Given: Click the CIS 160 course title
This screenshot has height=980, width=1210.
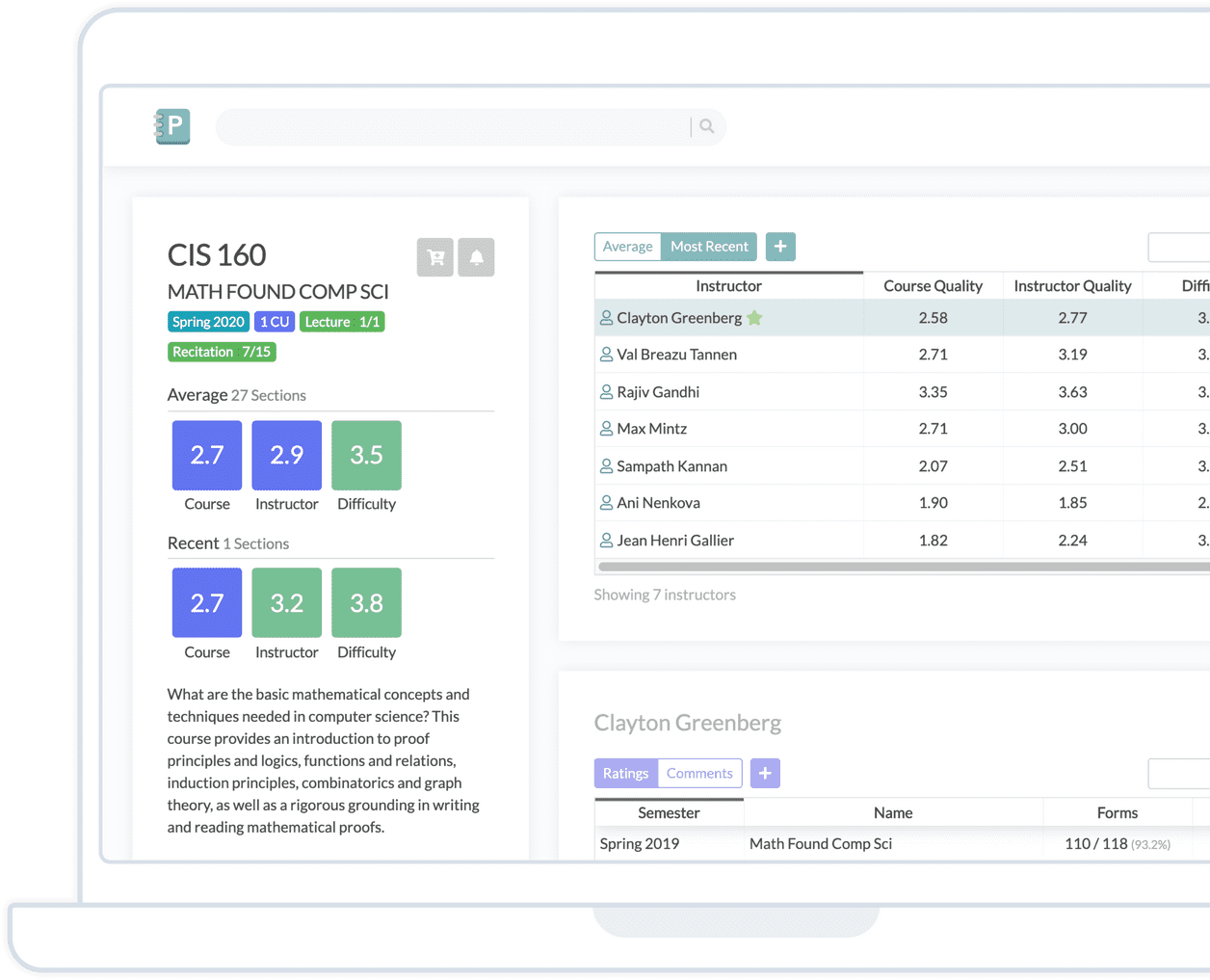Looking at the screenshot, I should [x=217, y=255].
